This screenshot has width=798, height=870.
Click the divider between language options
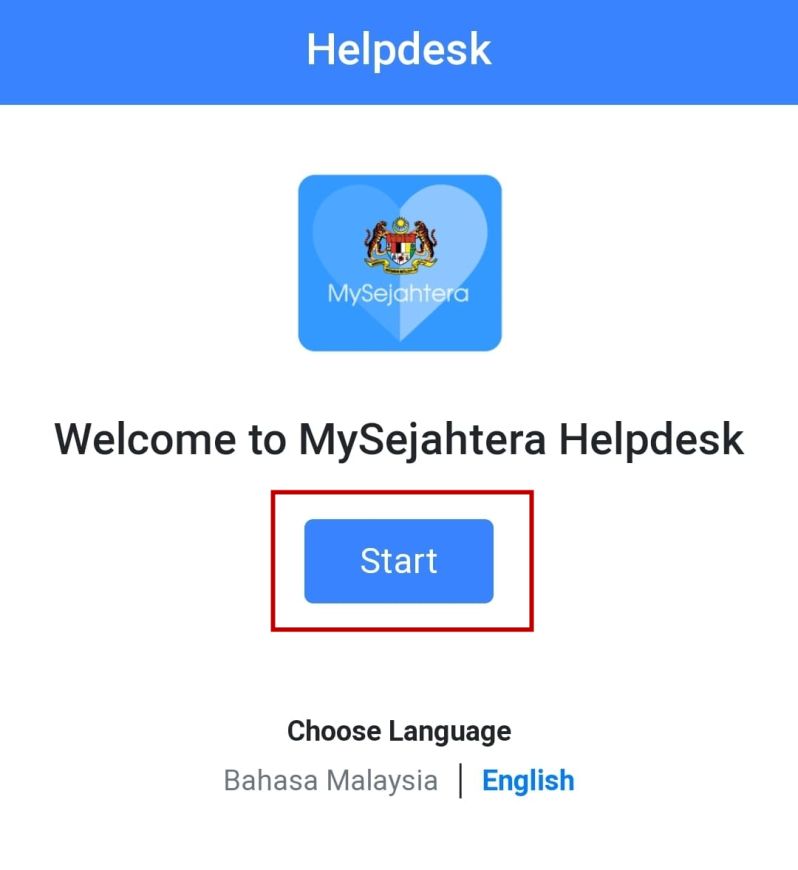(x=460, y=780)
